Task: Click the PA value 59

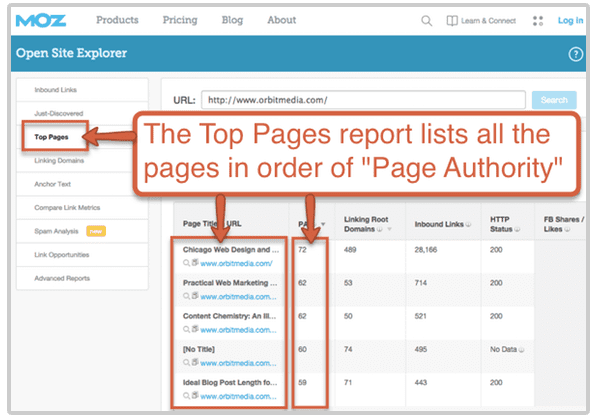Action: tap(302, 382)
